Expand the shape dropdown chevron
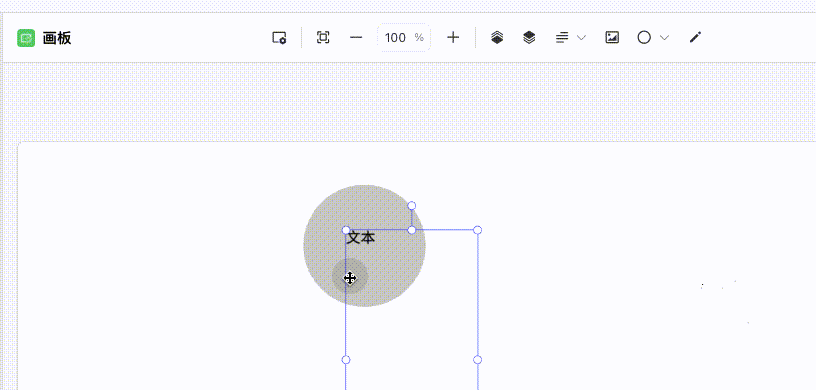816x390 pixels. (664, 37)
